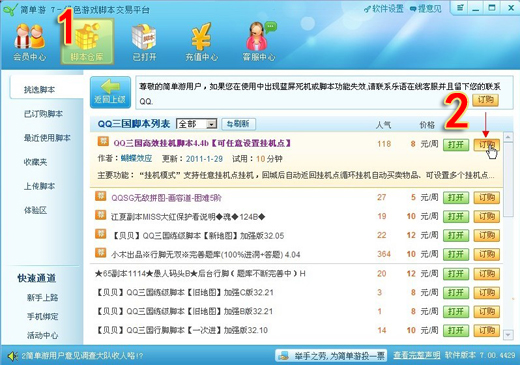Click 打开 for 【一次进】加强版32.10 row
Image resolution: width=520 pixels, height=365 pixels.
point(456,330)
